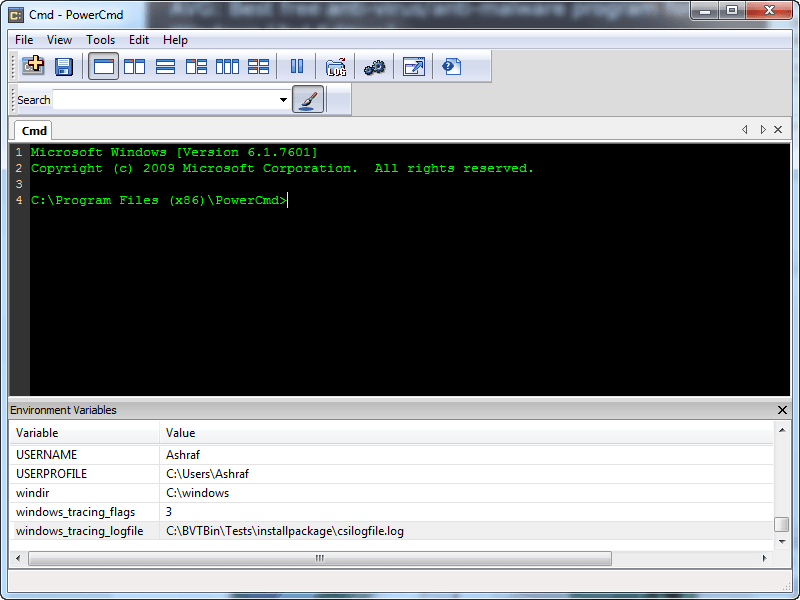This screenshot has height=600, width=800.
Task: Open the LOG folder icon
Action: pos(336,67)
